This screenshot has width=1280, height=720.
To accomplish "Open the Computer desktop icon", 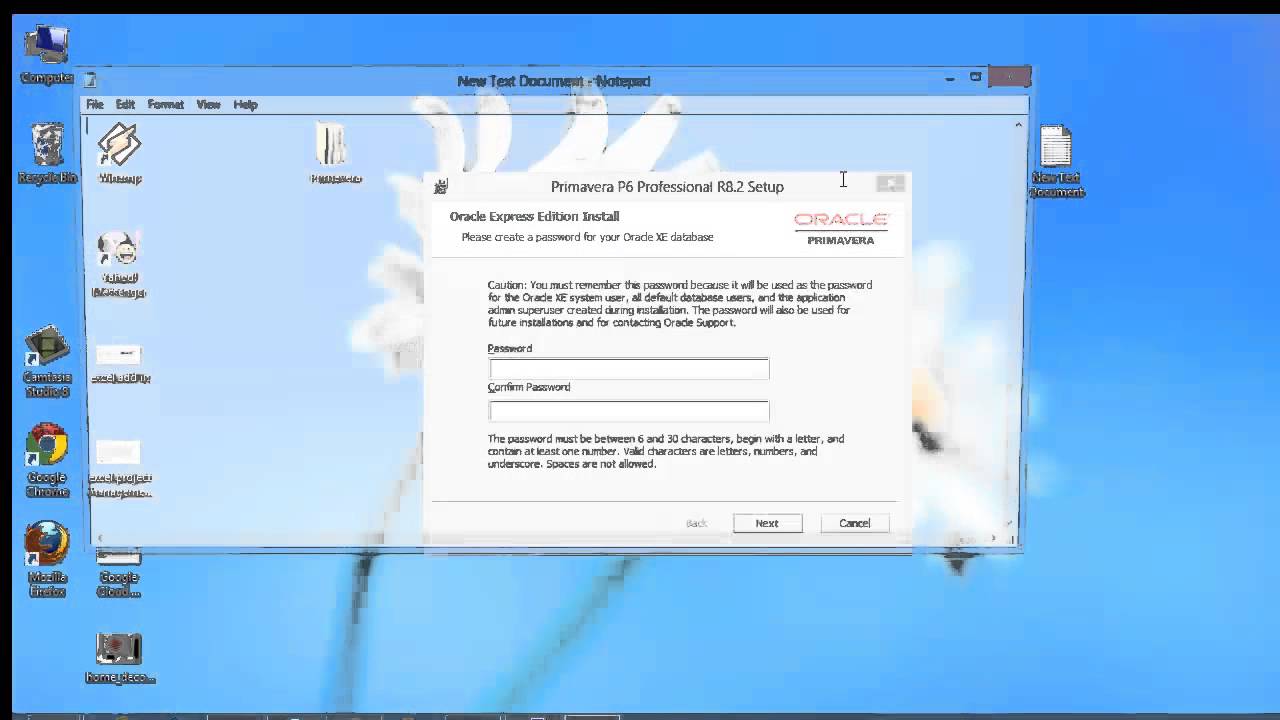I will point(46,52).
